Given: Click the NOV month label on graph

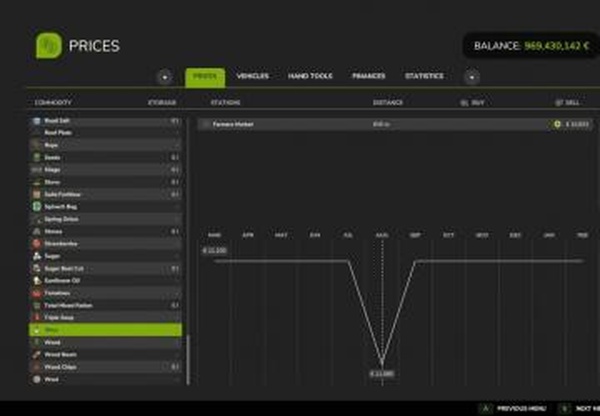Looking at the screenshot, I should 482,235.
